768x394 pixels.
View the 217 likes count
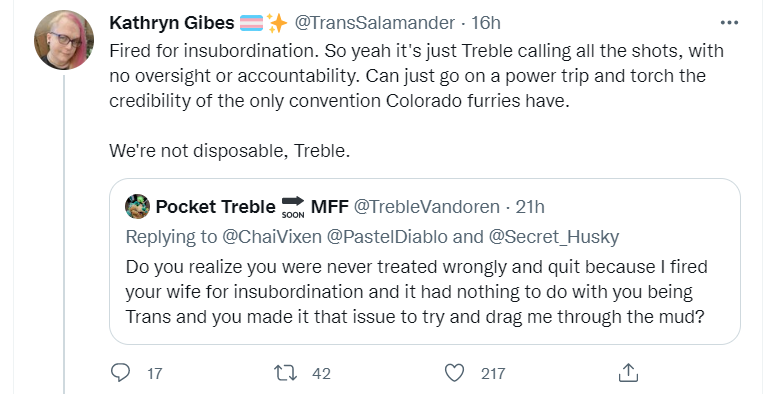pyautogui.click(x=493, y=374)
